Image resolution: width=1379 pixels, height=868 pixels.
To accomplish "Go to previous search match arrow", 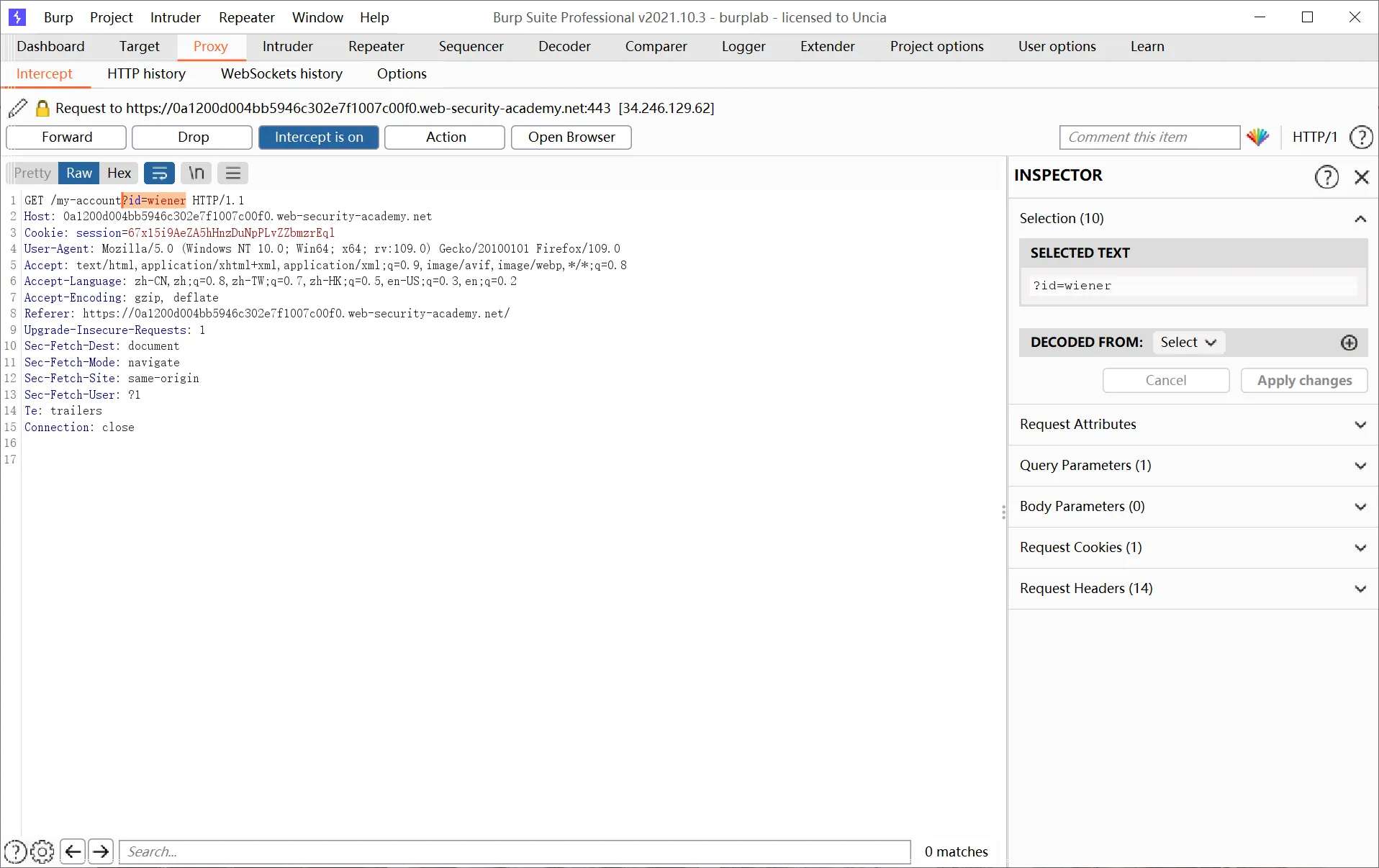I will [73, 851].
